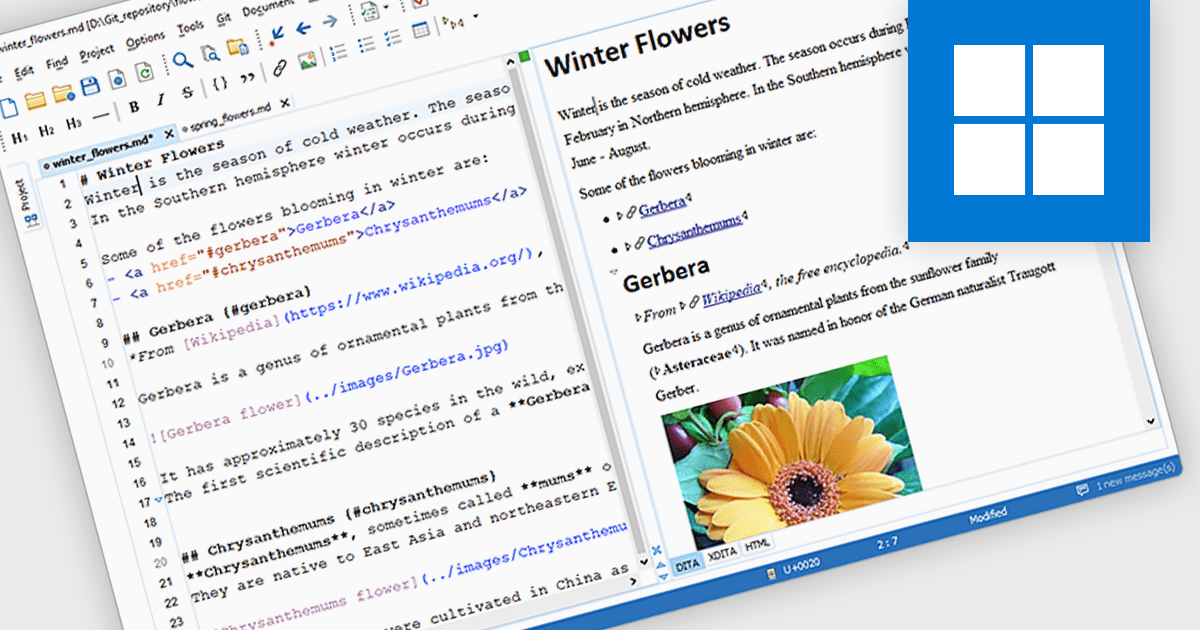Apply Italic formatting from the toolbar
The height and width of the screenshot is (630, 1200).
coord(160,102)
